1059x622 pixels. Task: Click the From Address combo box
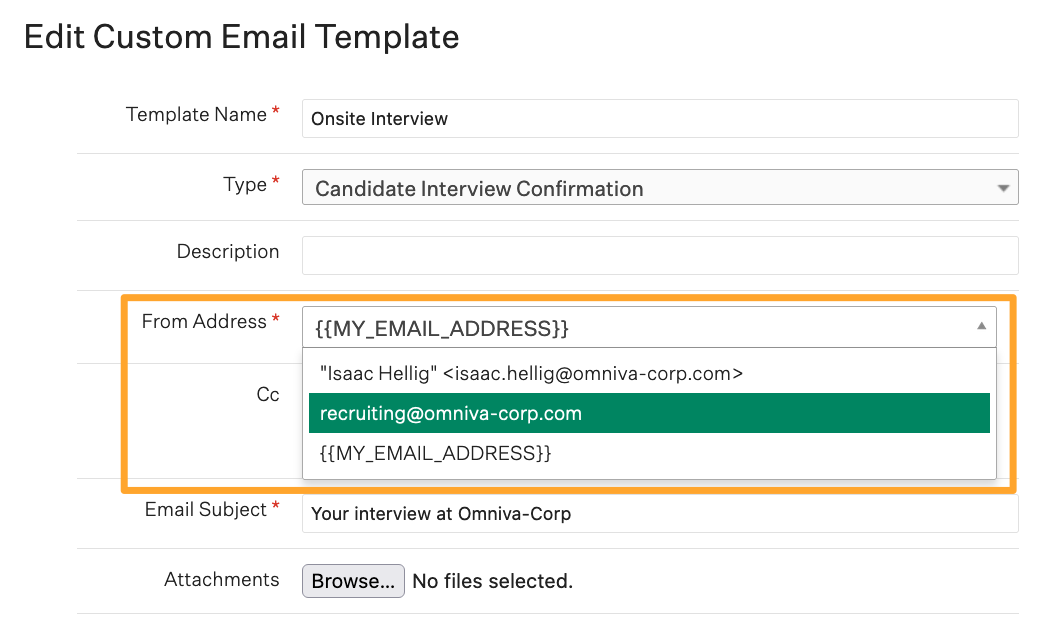[x=650, y=327]
